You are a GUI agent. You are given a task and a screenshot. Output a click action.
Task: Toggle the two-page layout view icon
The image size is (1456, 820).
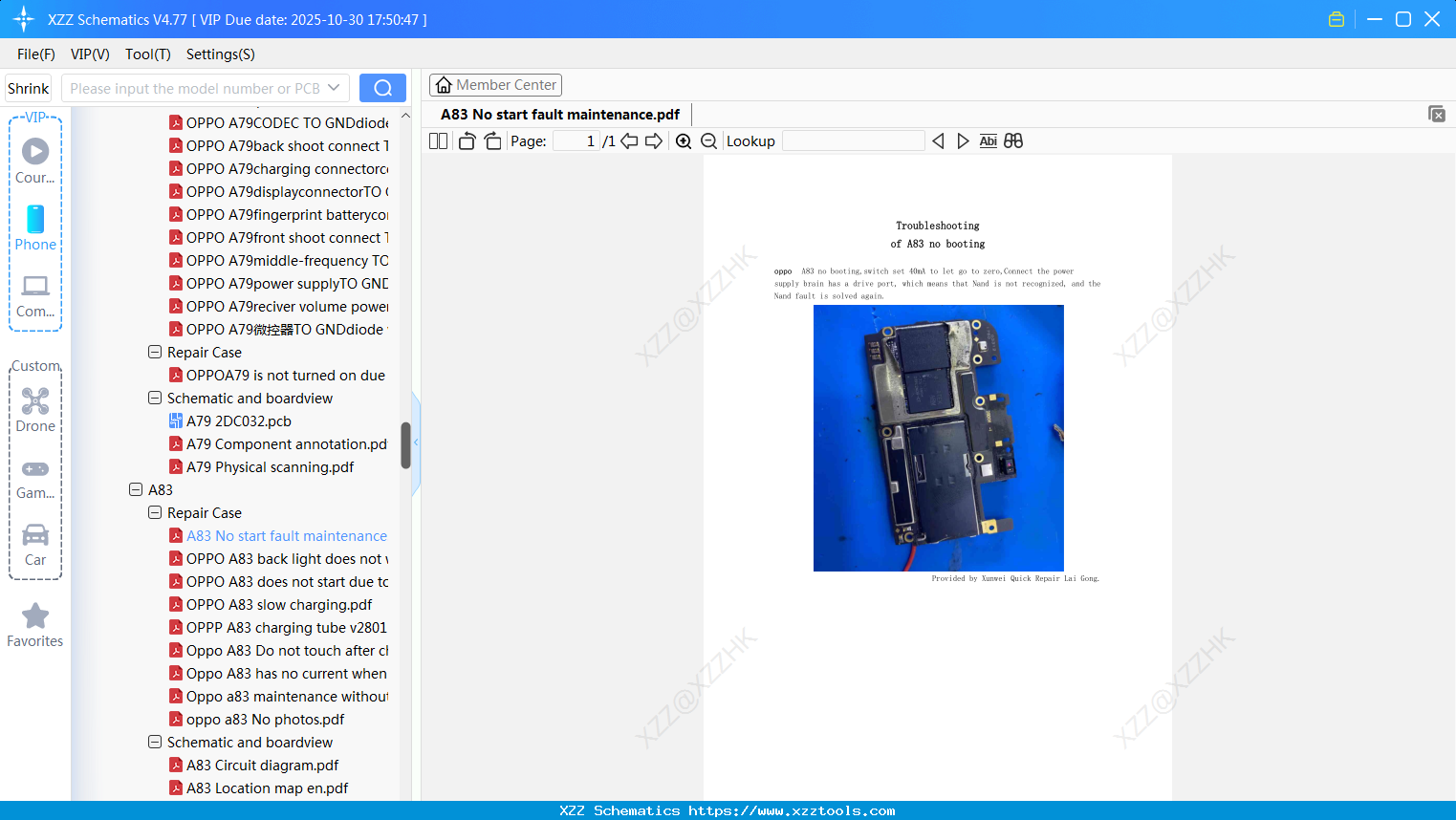438,141
